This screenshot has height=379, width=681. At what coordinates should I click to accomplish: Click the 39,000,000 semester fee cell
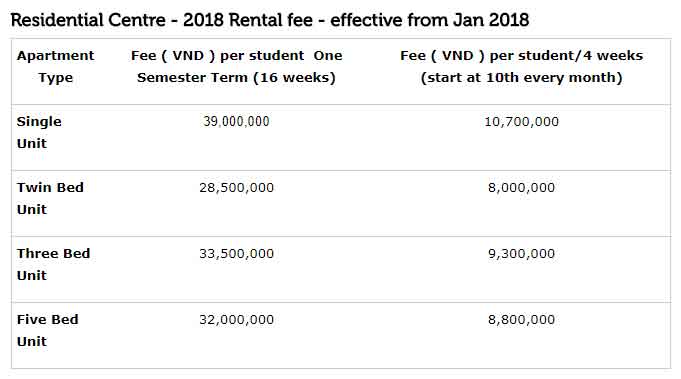pyautogui.click(x=236, y=121)
